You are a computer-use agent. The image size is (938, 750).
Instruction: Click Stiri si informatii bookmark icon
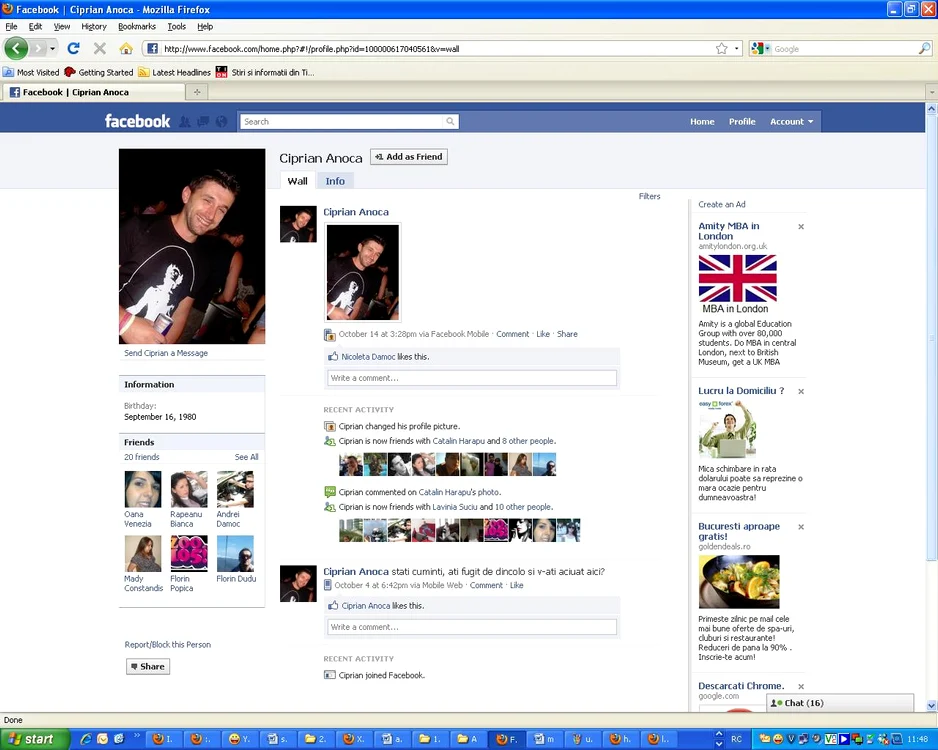click(x=221, y=72)
